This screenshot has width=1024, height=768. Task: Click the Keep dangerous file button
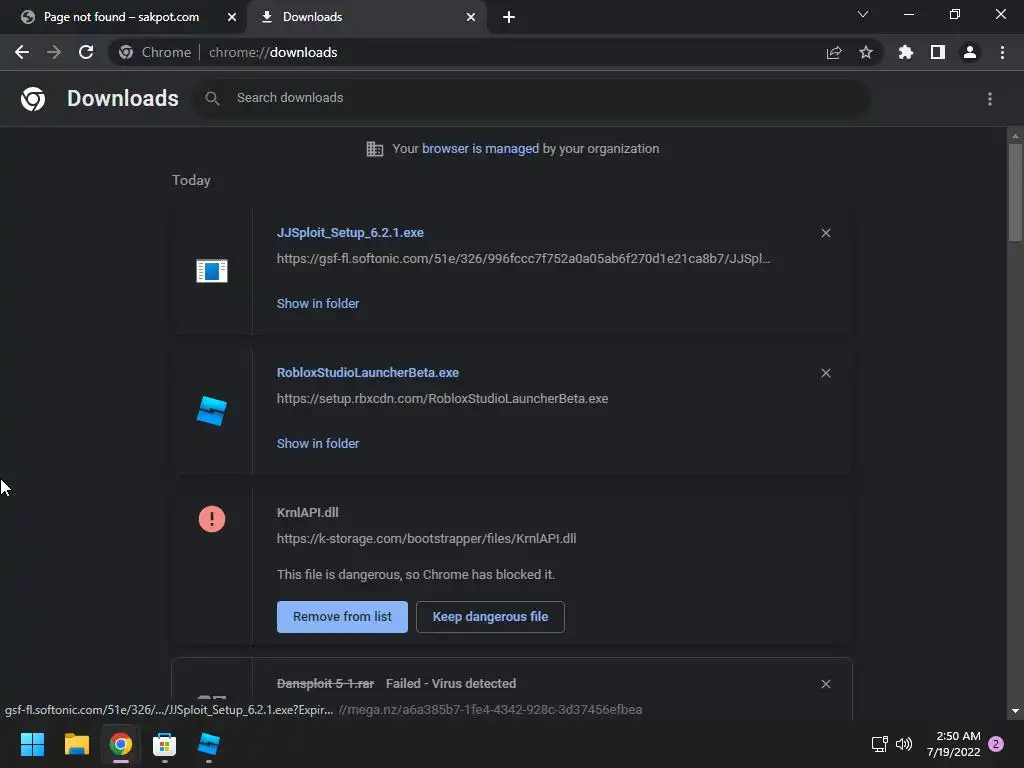[490, 617]
